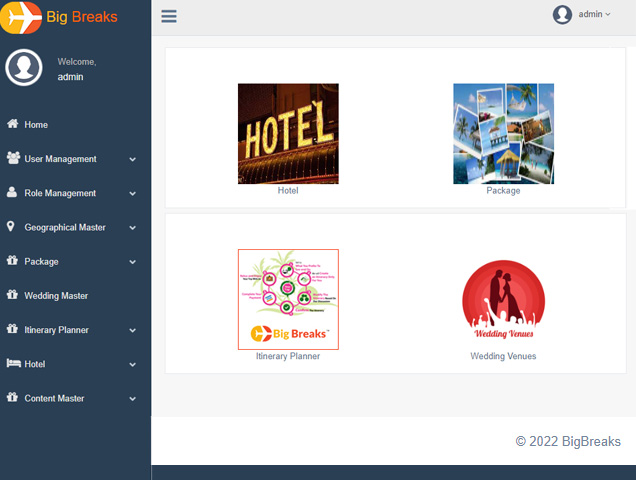636x480 pixels.
Task: Click the Role Management person icon
Action: pos(12,192)
